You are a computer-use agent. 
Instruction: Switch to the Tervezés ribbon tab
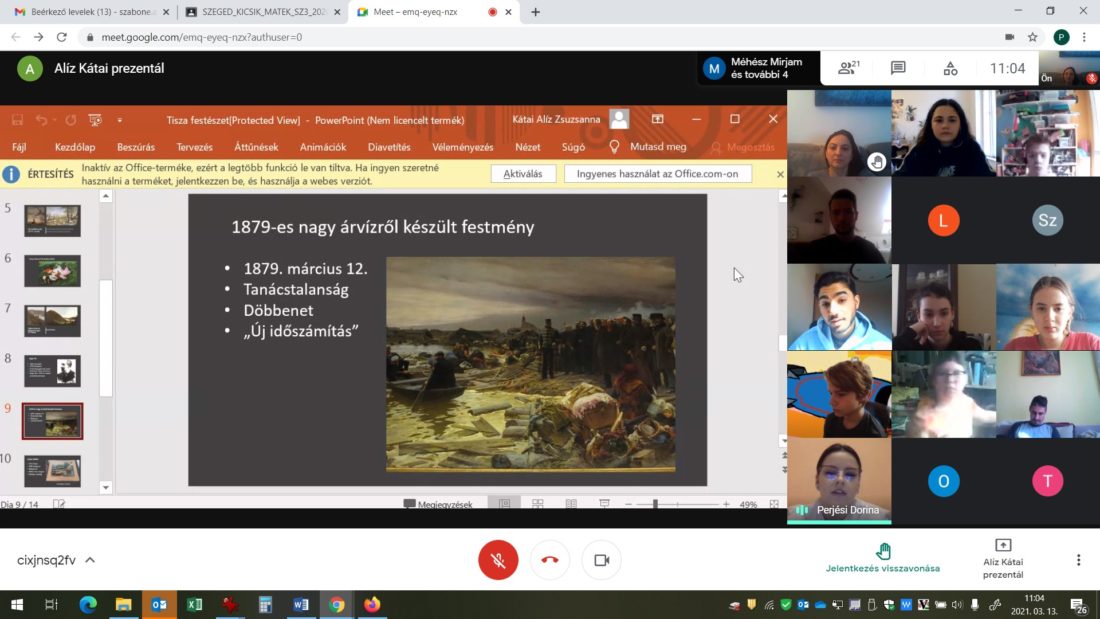[x=194, y=147]
